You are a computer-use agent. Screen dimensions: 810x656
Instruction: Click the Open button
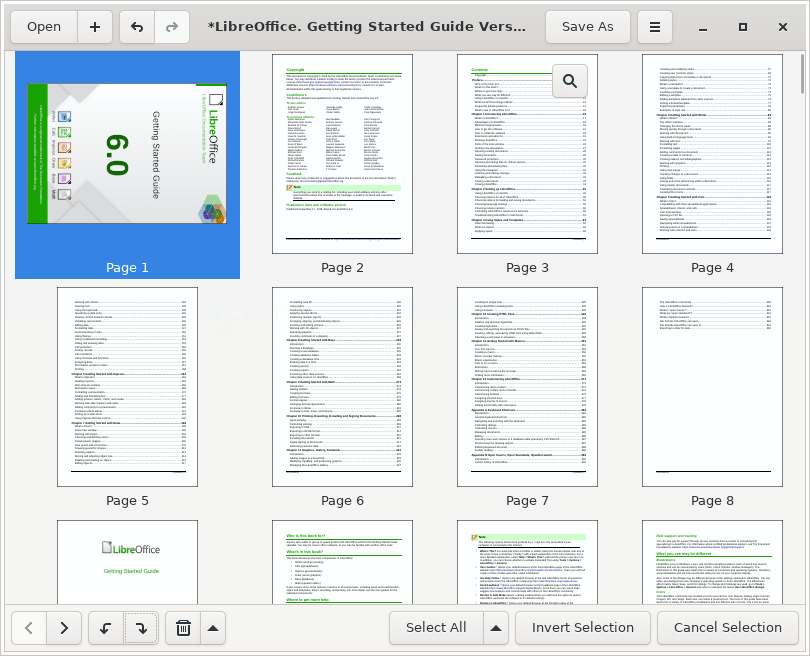[x=44, y=27]
